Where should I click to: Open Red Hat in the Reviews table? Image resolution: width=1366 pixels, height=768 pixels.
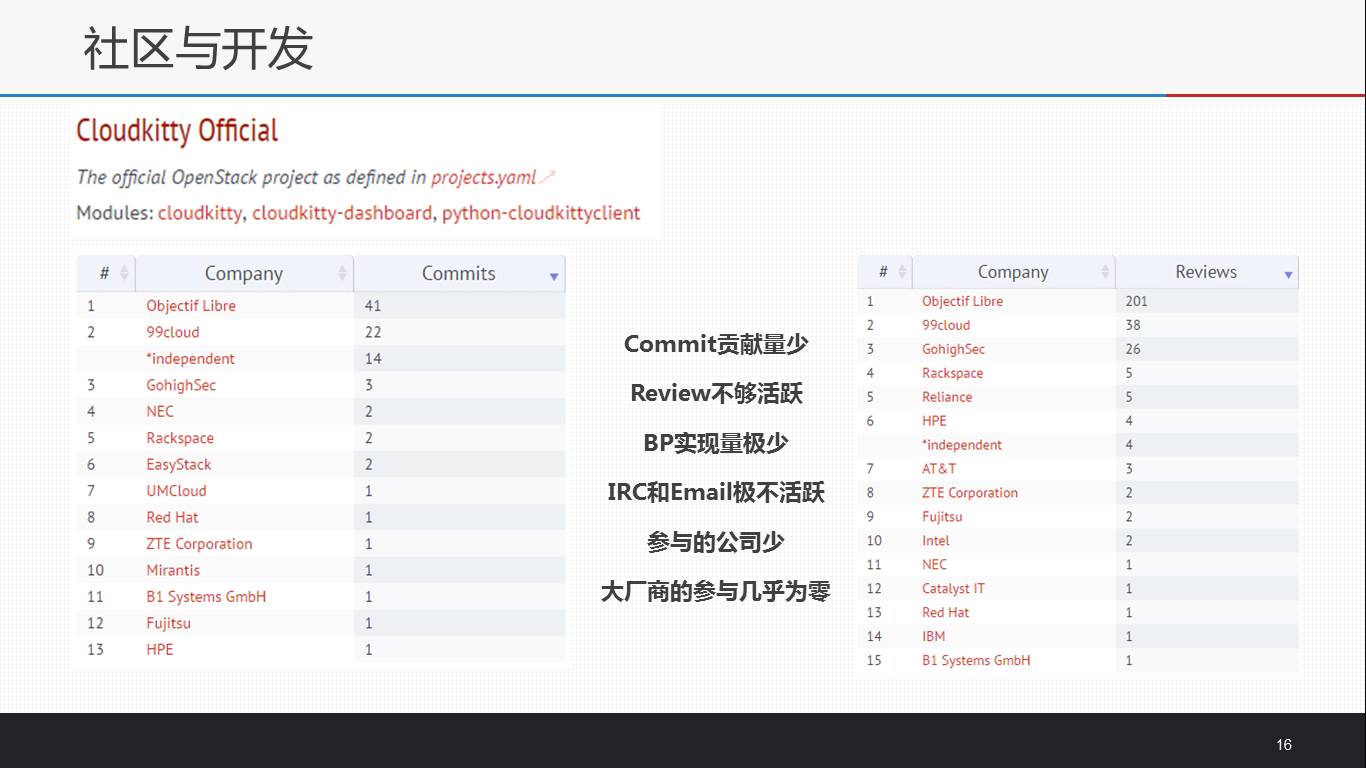point(945,613)
